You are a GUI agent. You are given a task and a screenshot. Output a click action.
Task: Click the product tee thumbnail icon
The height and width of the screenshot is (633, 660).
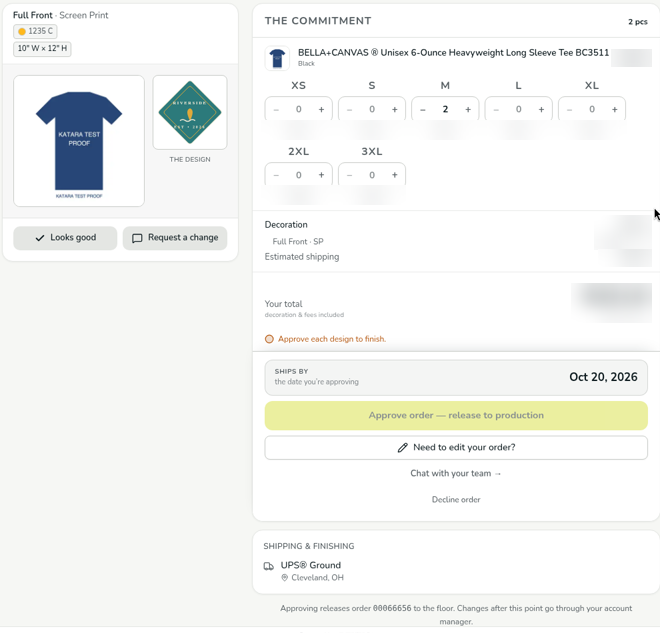pyautogui.click(x=277, y=58)
